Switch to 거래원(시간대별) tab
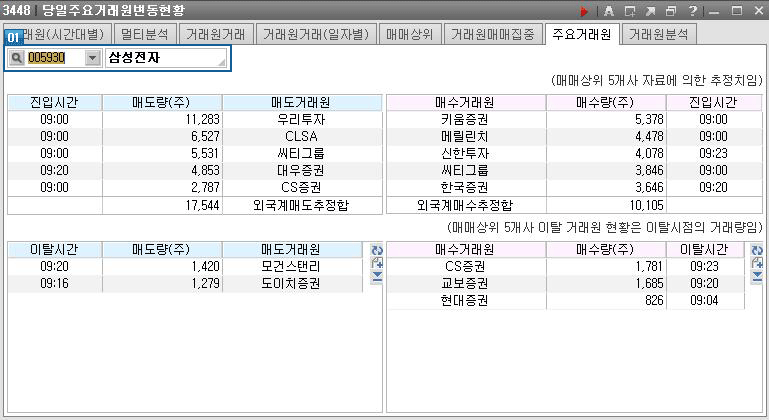The image size is (769, 420). pyautogui.click(x=63, y=34)
